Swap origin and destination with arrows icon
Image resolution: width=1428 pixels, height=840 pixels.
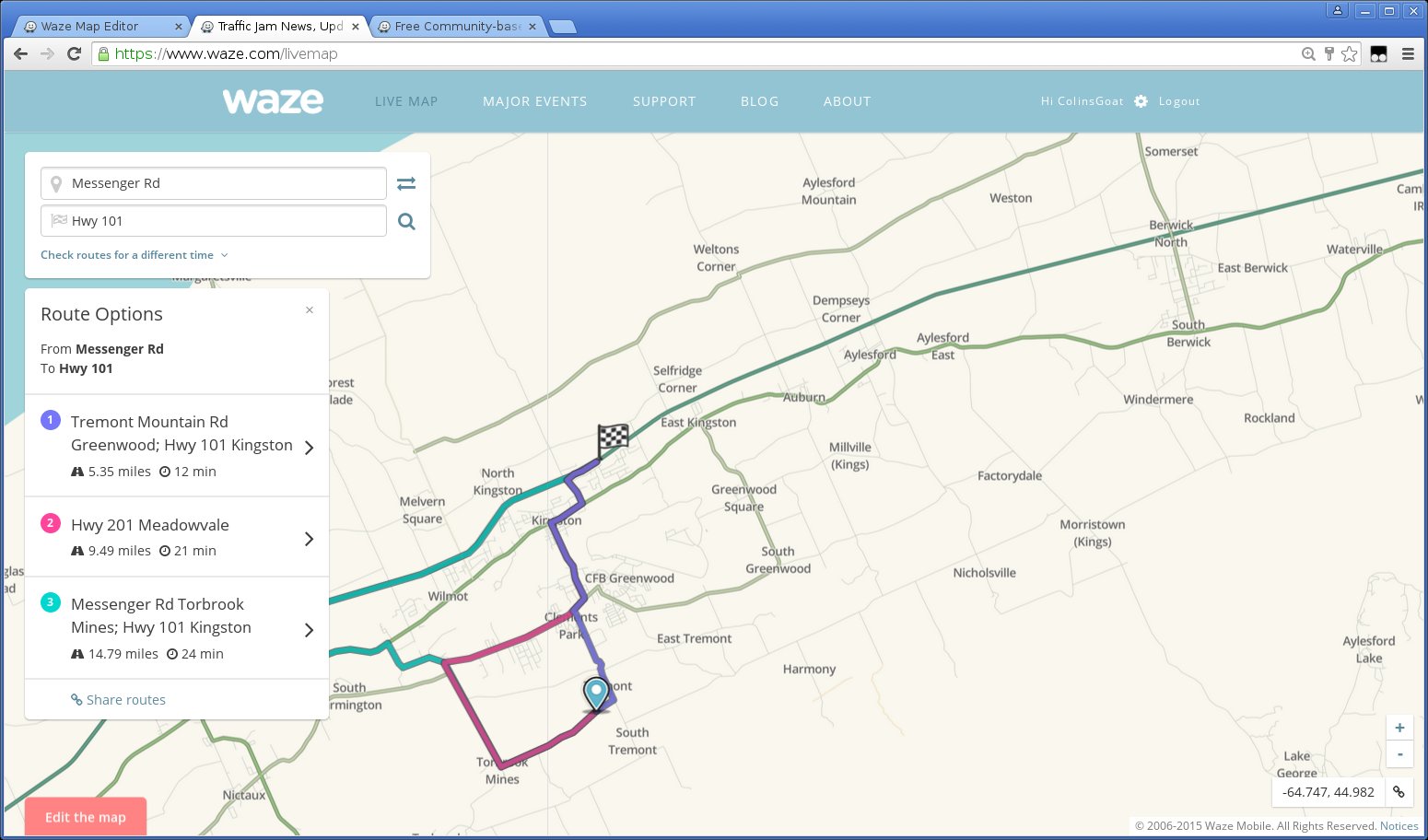tap(406, 183)
